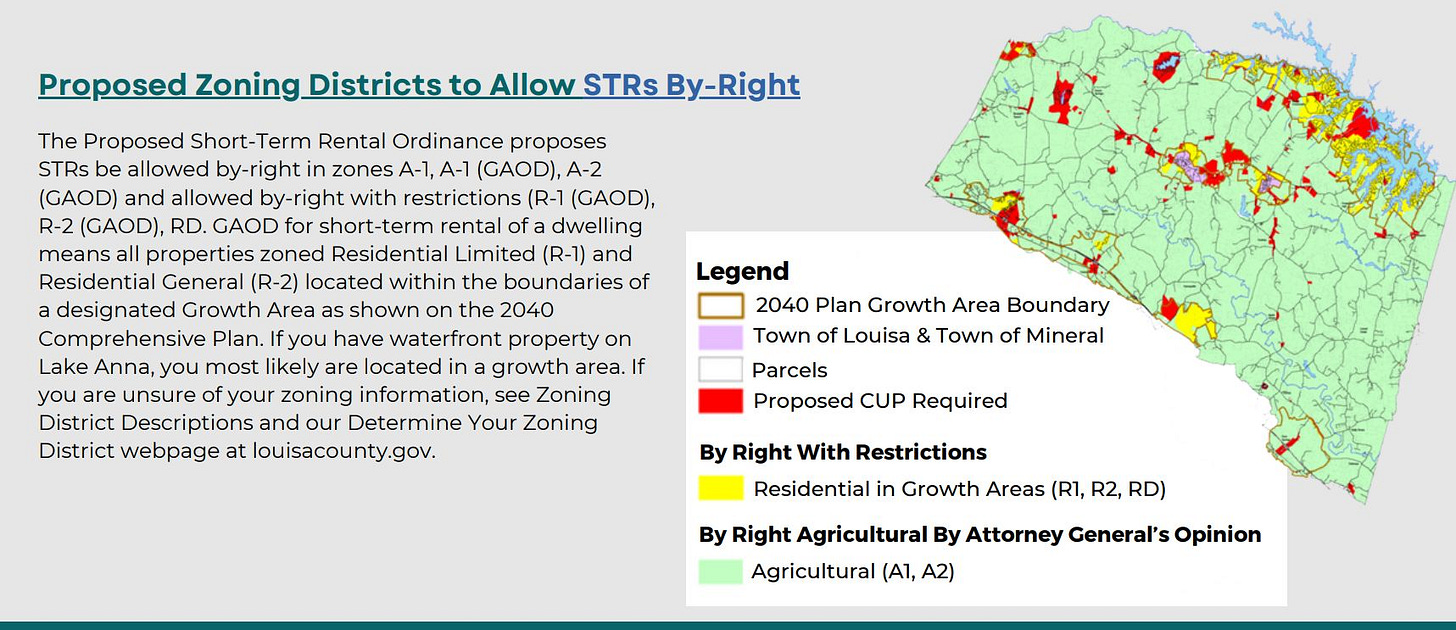Viewport: 1456px width, 630px height.
Task: Click the line beginning "you are unsure of your zoning"
Action: click(324, 394)
